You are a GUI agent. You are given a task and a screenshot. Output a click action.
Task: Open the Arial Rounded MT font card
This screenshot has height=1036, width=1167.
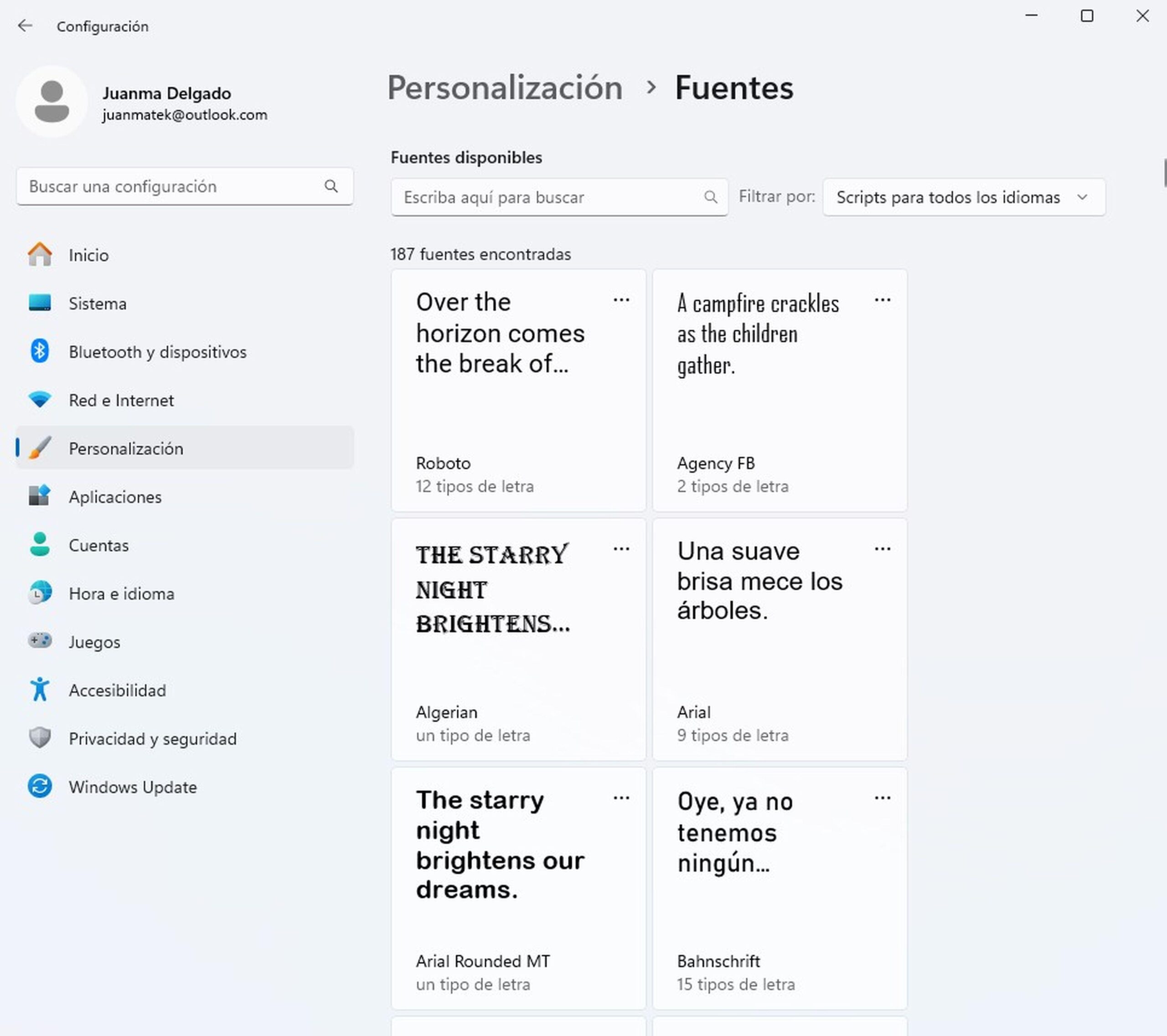518,889
